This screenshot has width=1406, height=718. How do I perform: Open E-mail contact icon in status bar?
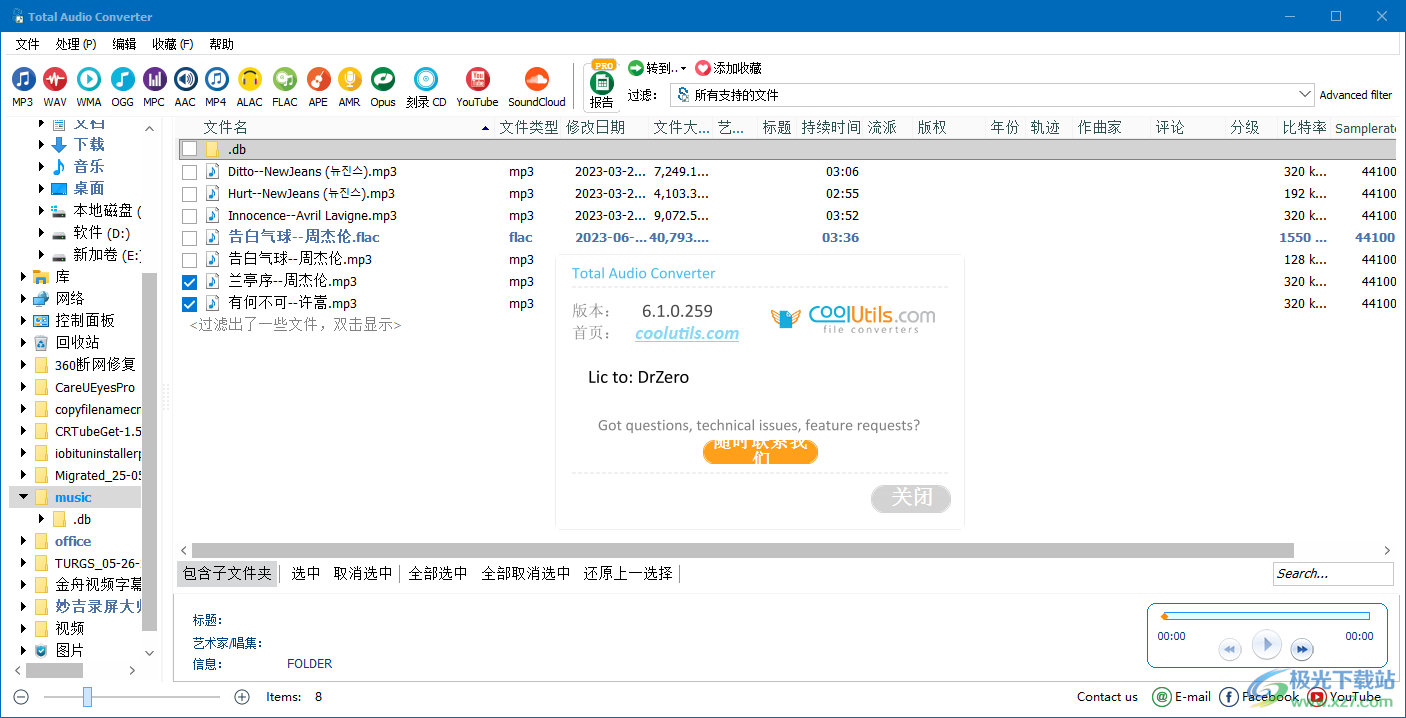coord(1162,697)
